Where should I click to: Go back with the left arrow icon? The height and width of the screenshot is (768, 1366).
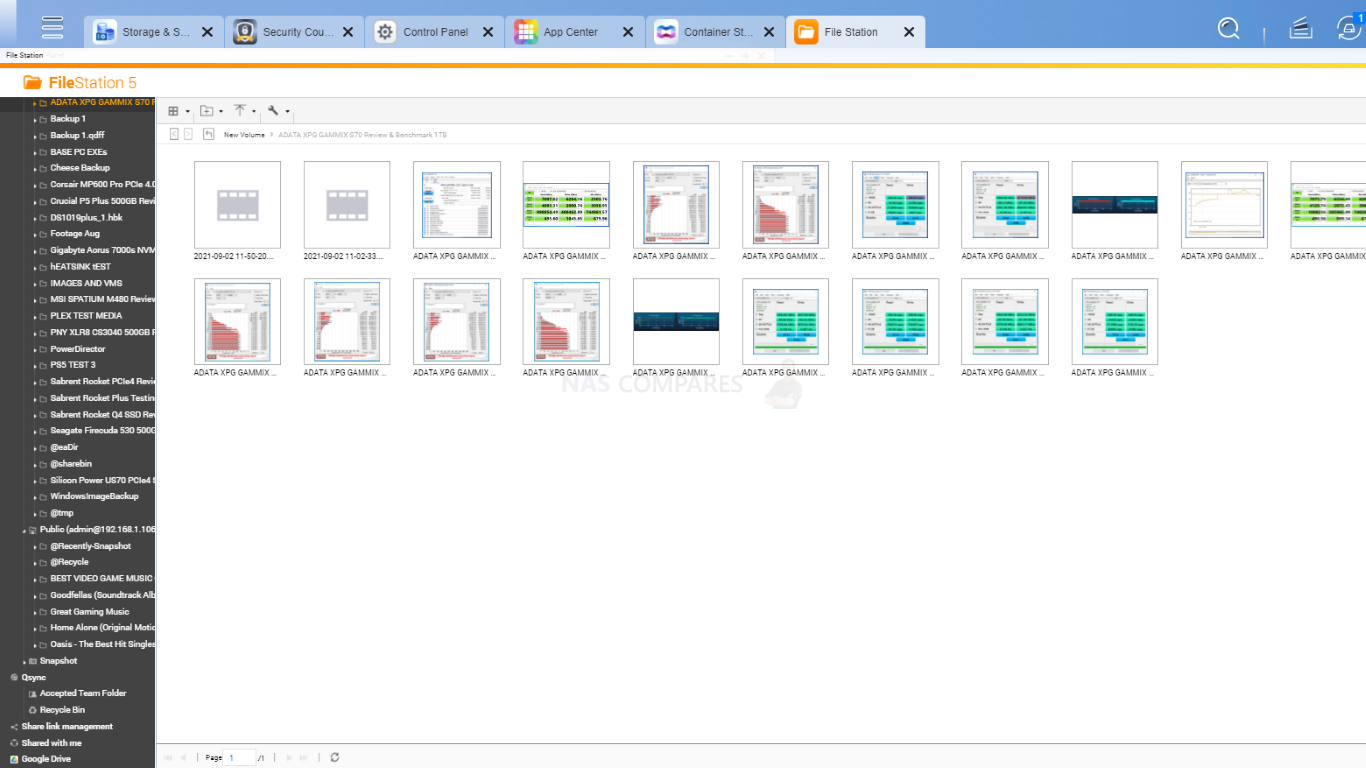(x=174, y=134)
